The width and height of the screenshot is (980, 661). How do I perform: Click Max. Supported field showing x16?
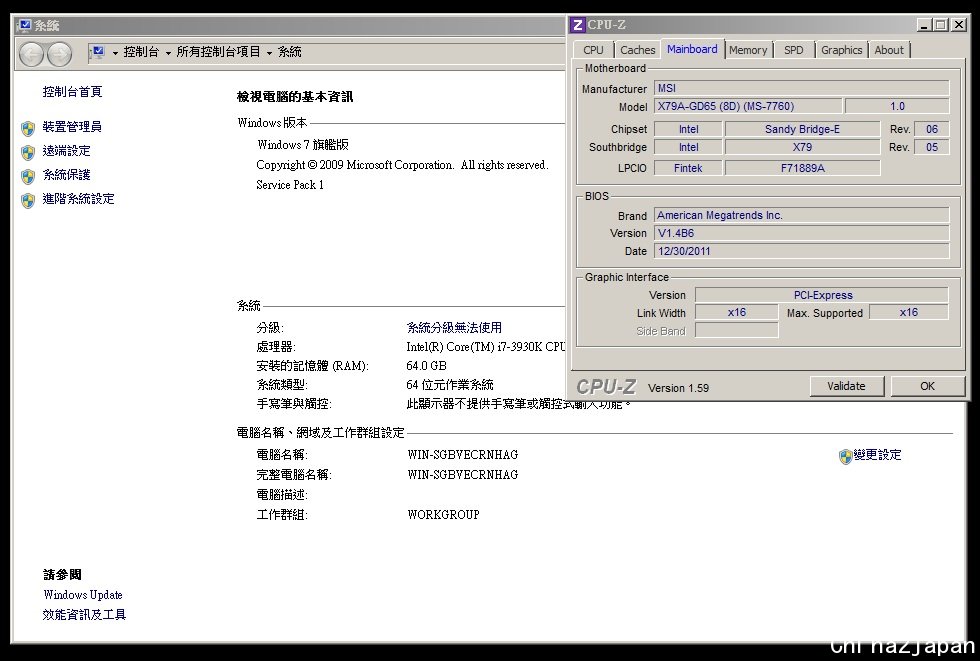tap(909, 312)
